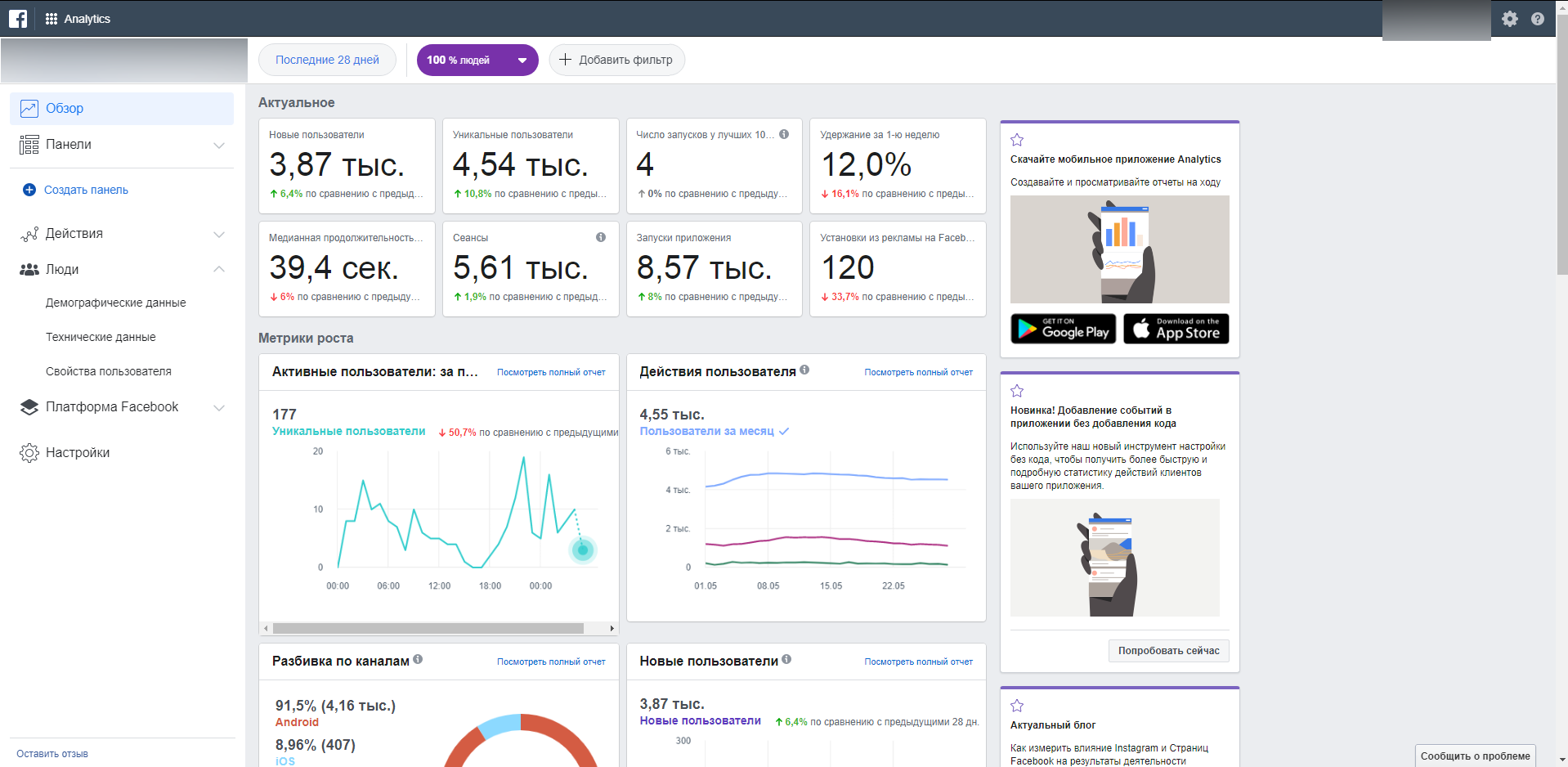Toggle star on Актуальный блог card
1568x767 pixels.
coord(1017,706)
